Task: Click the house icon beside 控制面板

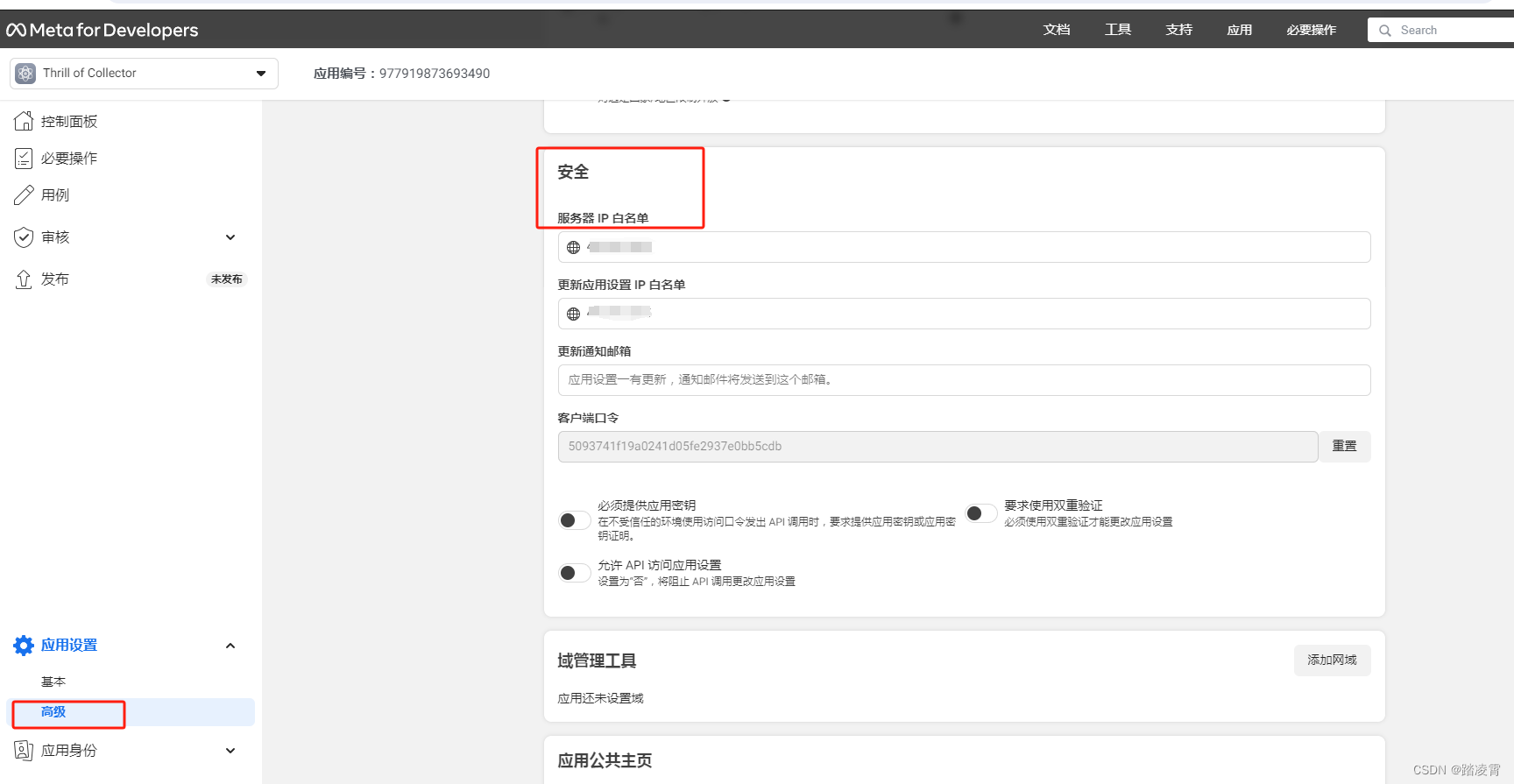Action: (x=24, y=121)
